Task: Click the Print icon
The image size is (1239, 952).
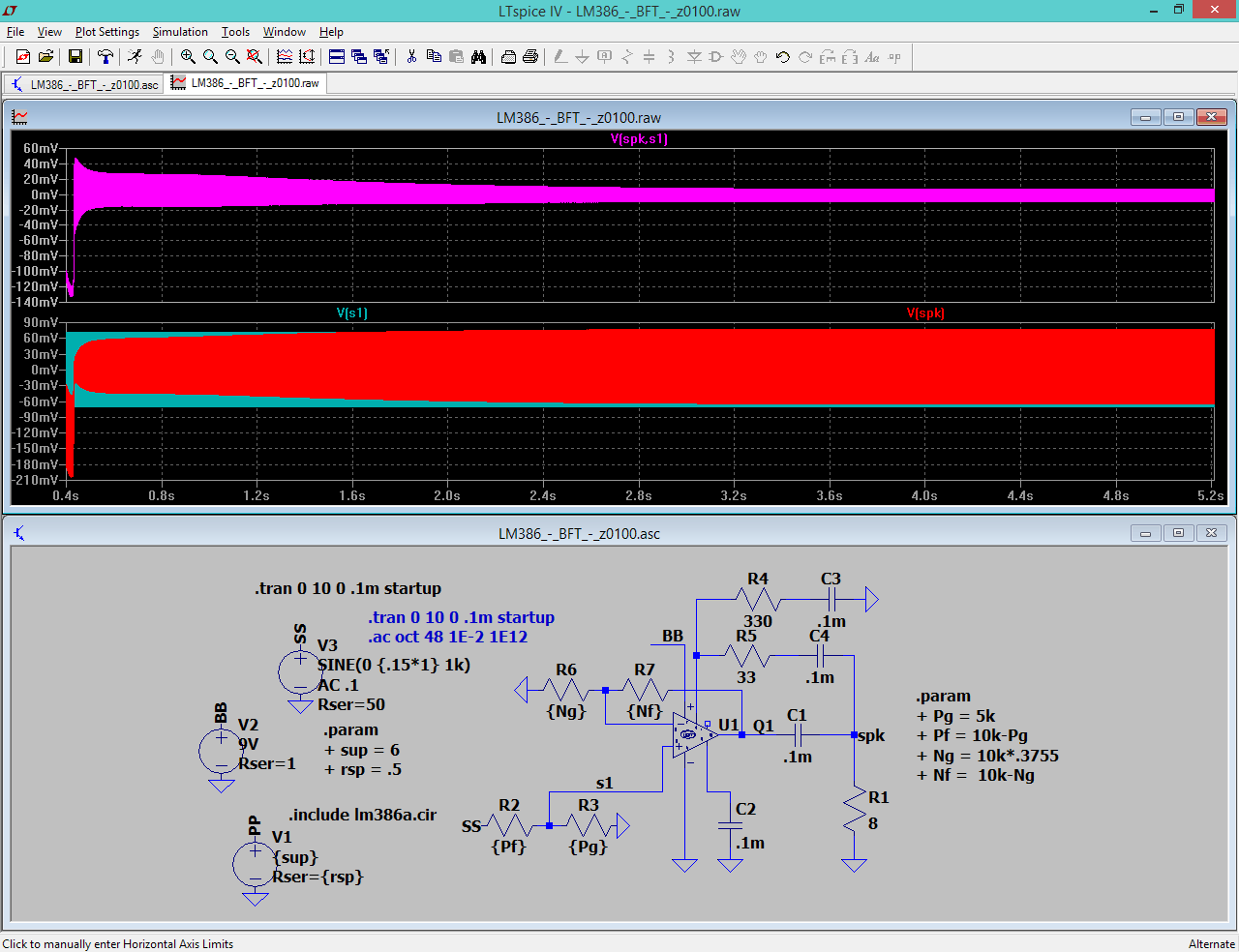Action: [530, 57]
